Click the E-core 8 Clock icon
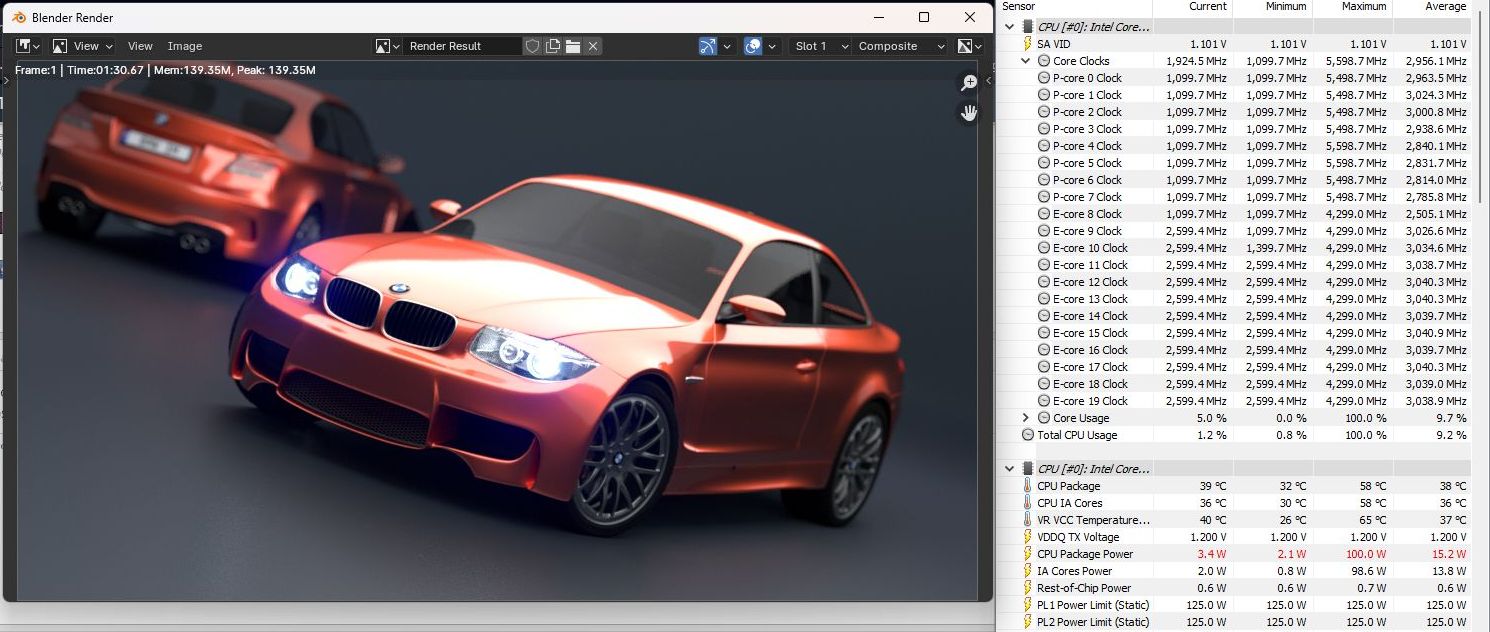This screenshot has height=632, width=1490. pyautogui.click(x=1044, y=214)
